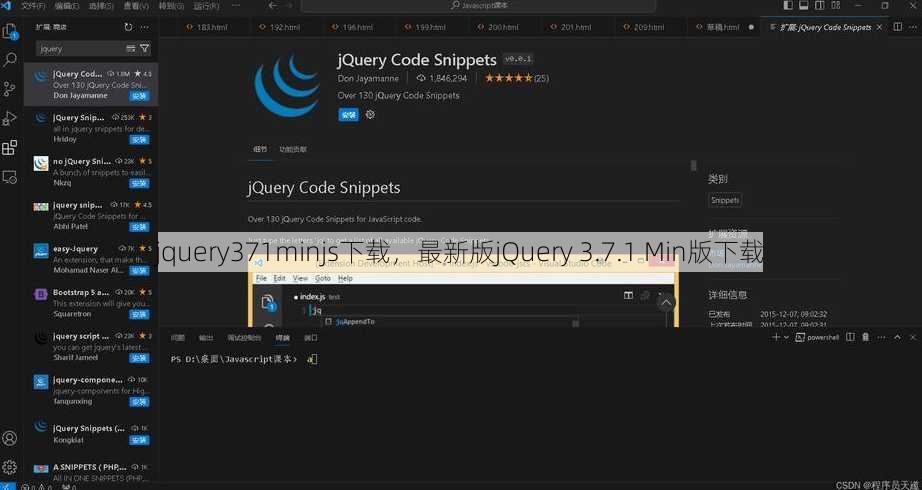Switch to the Ports panel tab
922x490 pixels.
point(311,338)
